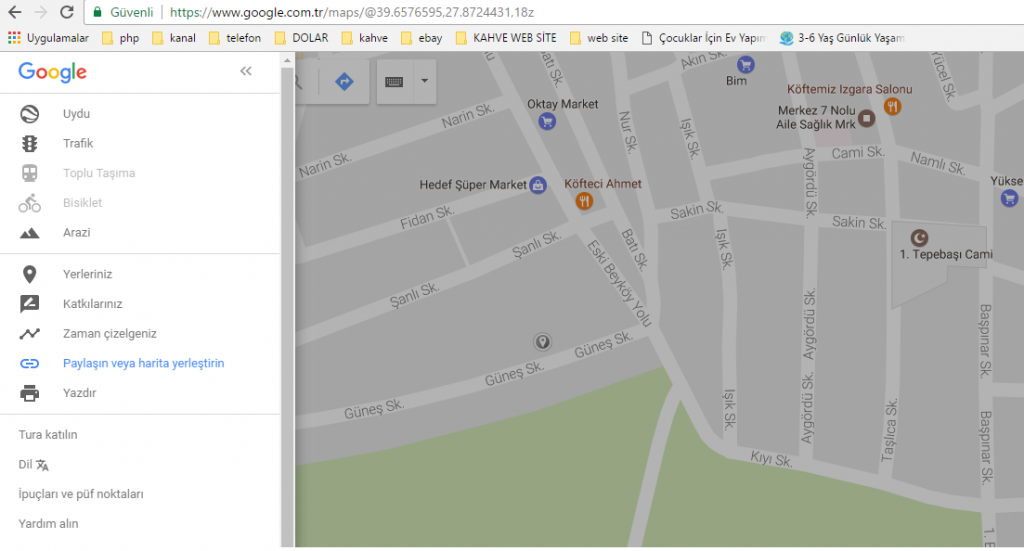Select the Bisiklet cycling icon
The height and width of the screenshot is (551, 1024).
[x=29, y=203]
